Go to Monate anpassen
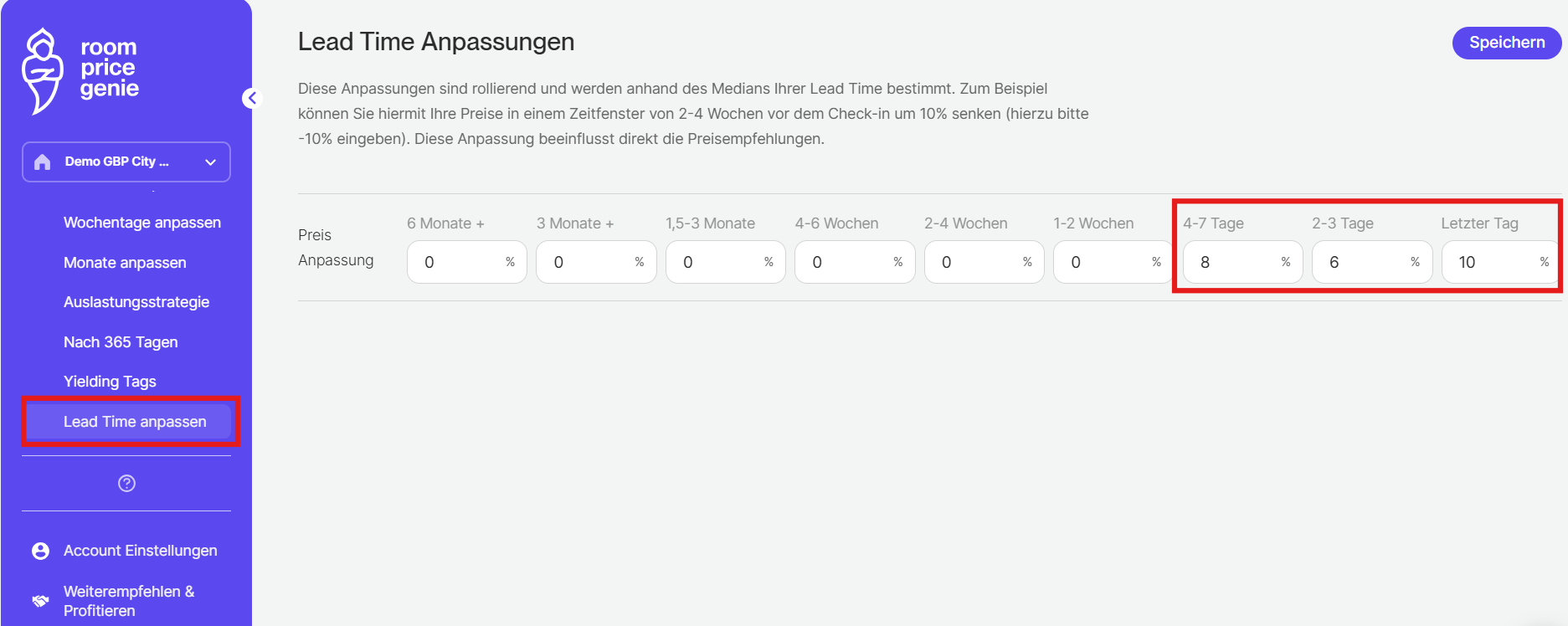This screenshot has height=626, width=1568. click(x=125, y=263)
